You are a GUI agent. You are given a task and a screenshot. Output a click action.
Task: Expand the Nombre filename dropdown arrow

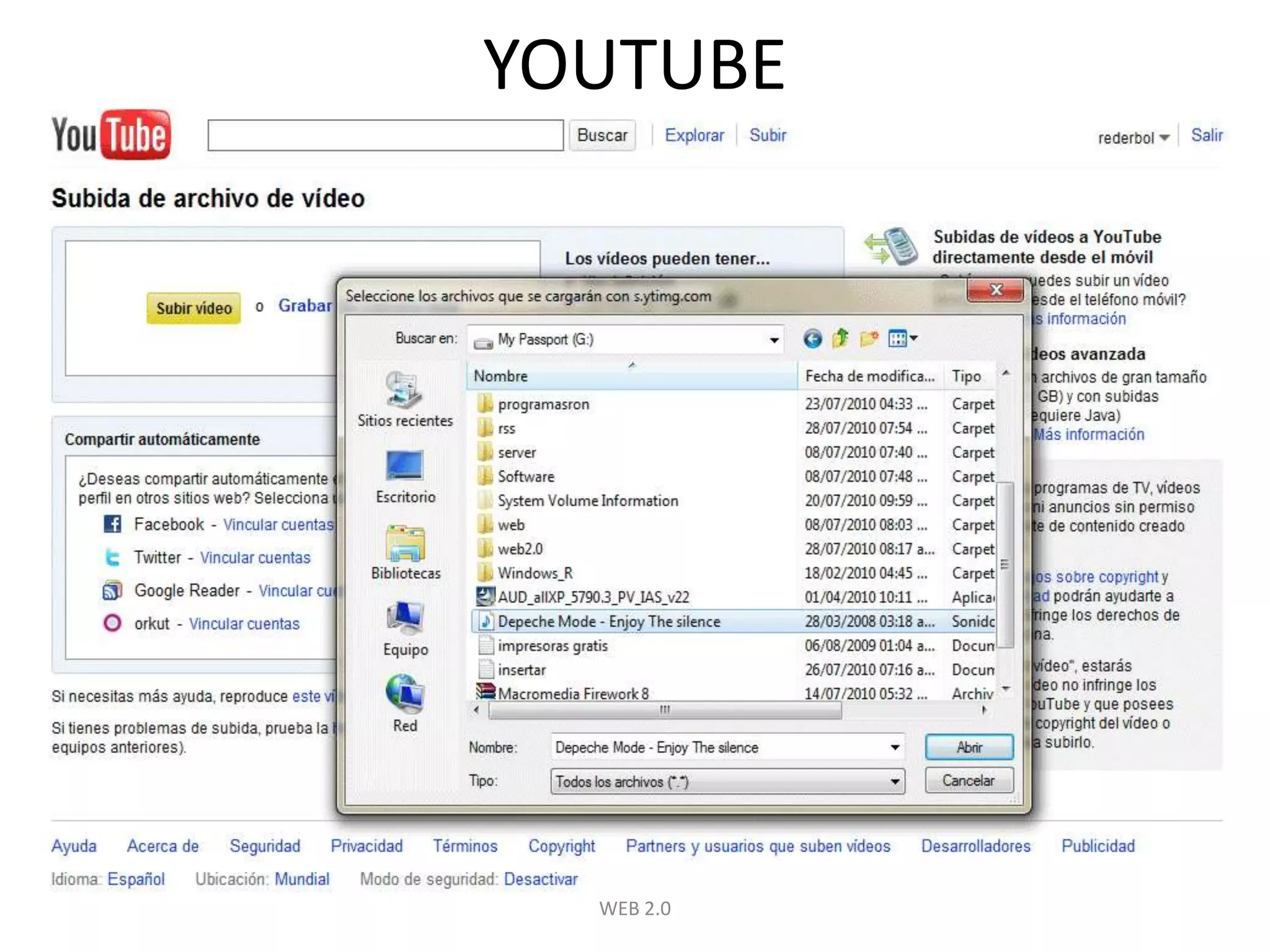pyautogui.click(x=895, y=747)
